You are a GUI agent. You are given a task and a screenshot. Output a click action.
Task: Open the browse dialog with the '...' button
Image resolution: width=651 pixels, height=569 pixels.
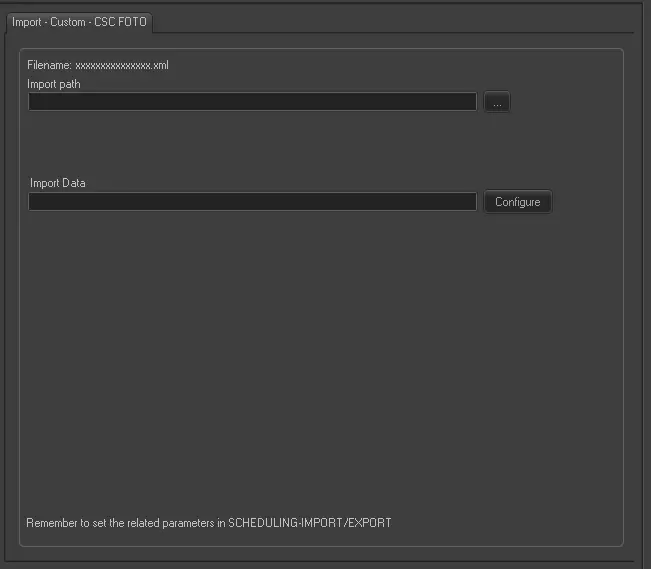click(497, 102)
